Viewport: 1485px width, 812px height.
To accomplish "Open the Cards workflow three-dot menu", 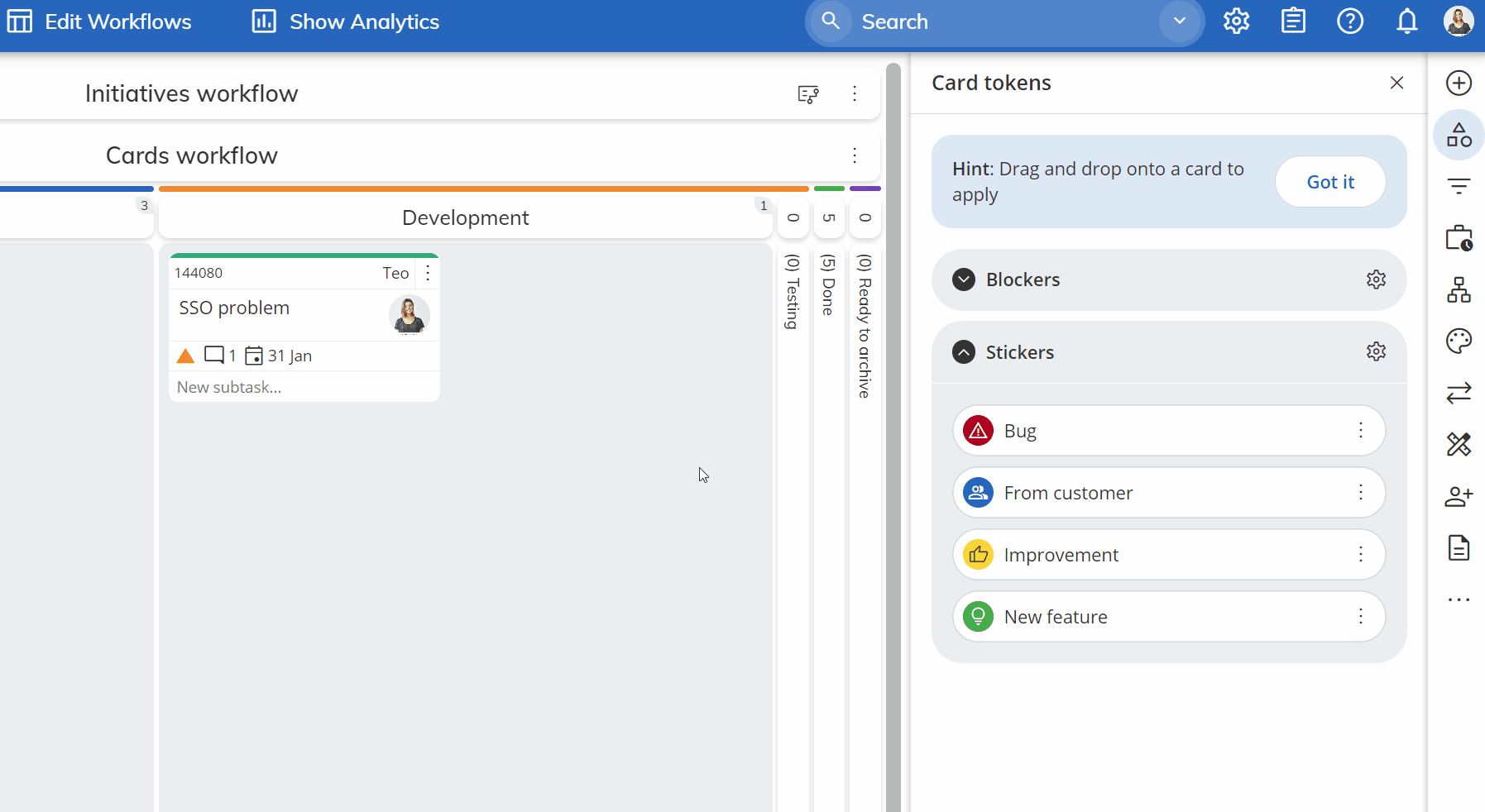I will (855, 155).
